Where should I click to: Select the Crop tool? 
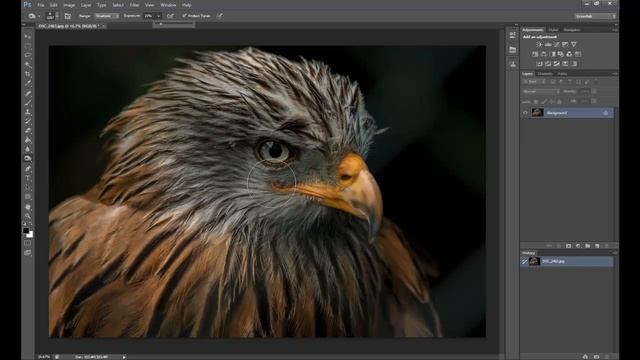[x=28, y=74]
